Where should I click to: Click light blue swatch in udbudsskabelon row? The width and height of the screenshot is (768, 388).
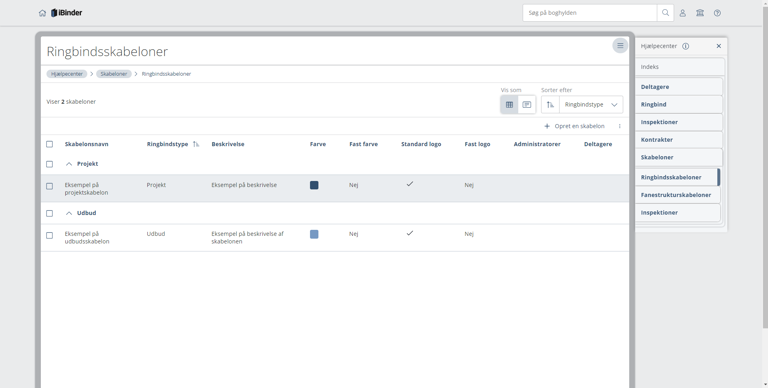[x=314, y=234]
